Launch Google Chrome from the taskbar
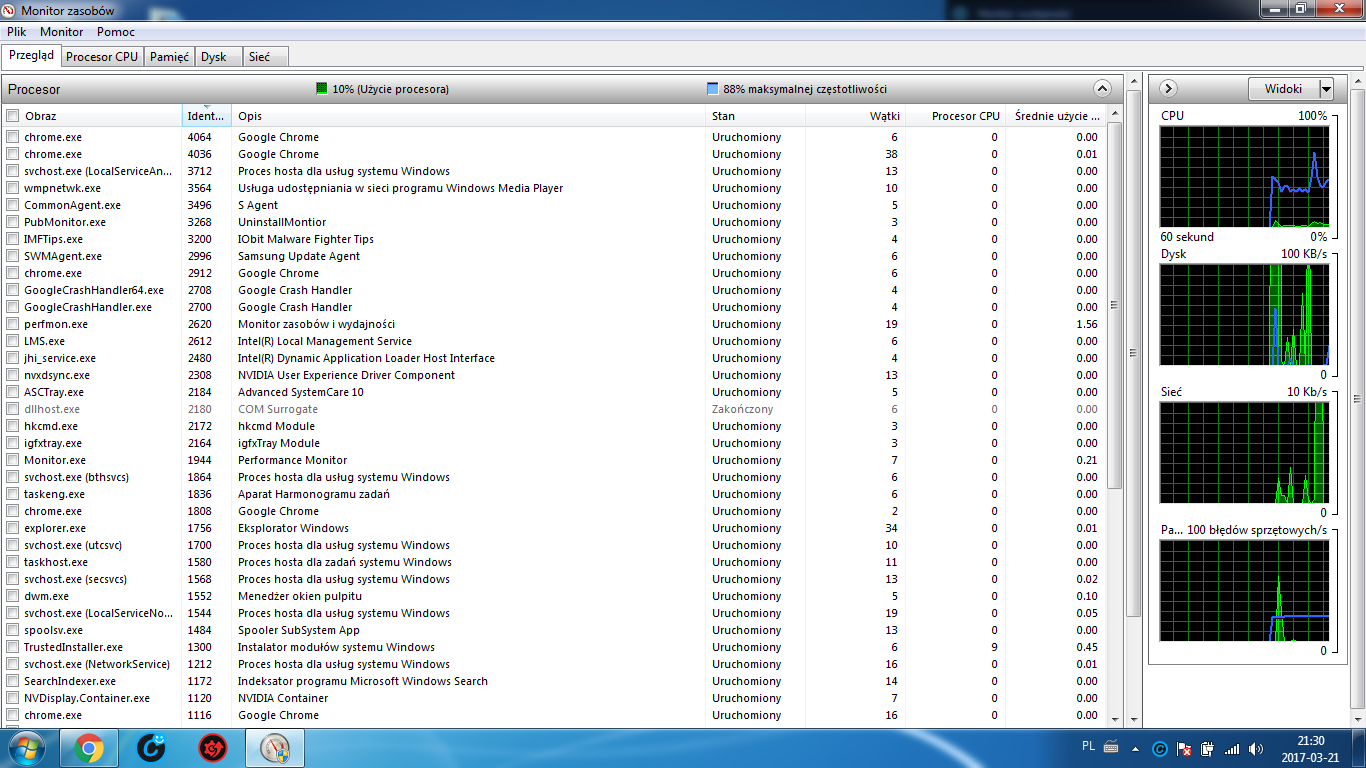 point(89,748)
